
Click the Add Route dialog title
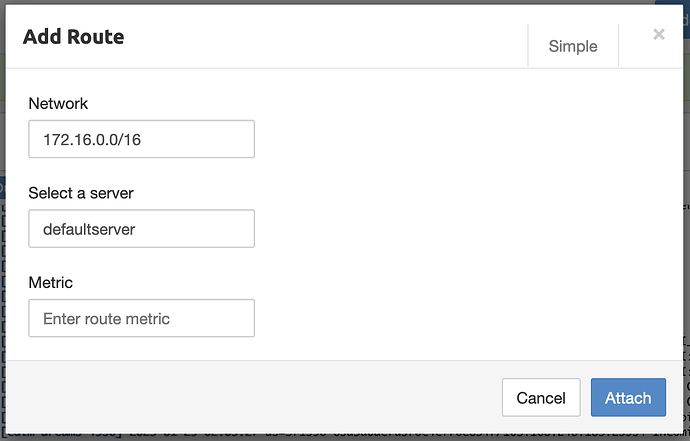point(74,38)
